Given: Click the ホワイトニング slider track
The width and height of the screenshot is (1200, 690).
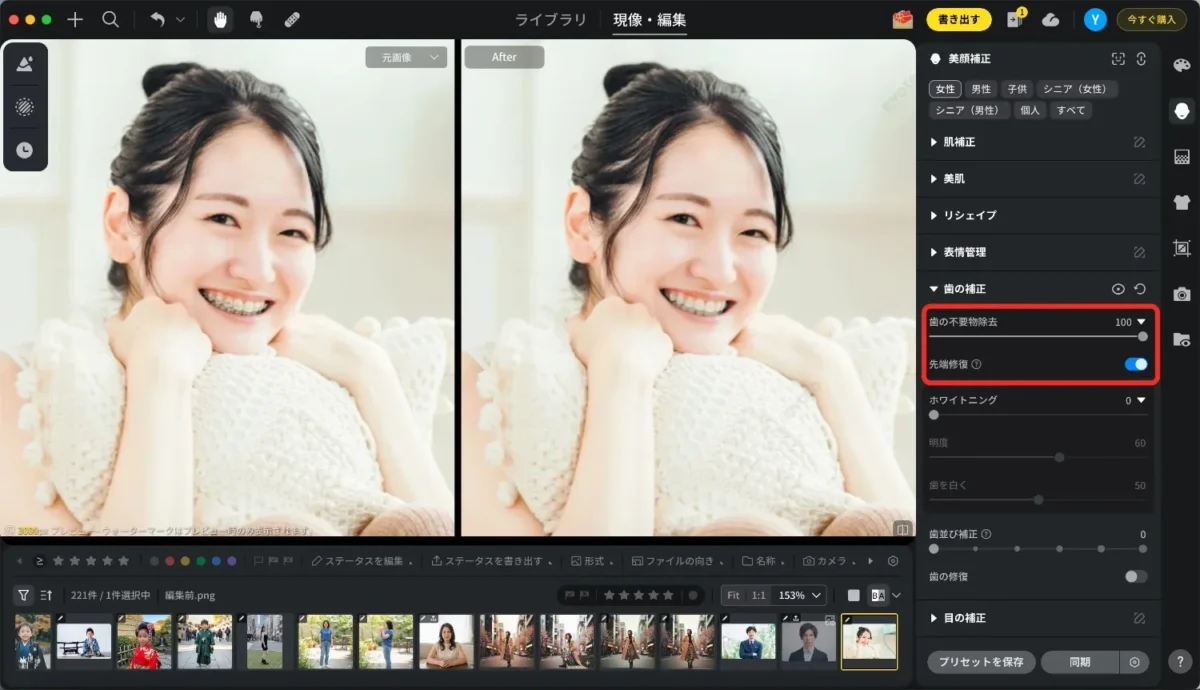Looking at the screenshot, I should click(x=1037, y=414).
